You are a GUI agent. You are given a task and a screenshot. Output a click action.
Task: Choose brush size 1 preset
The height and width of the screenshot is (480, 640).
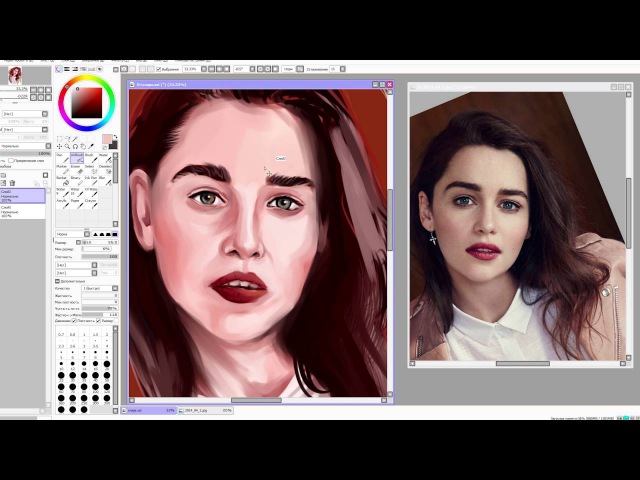coord(84,329)
